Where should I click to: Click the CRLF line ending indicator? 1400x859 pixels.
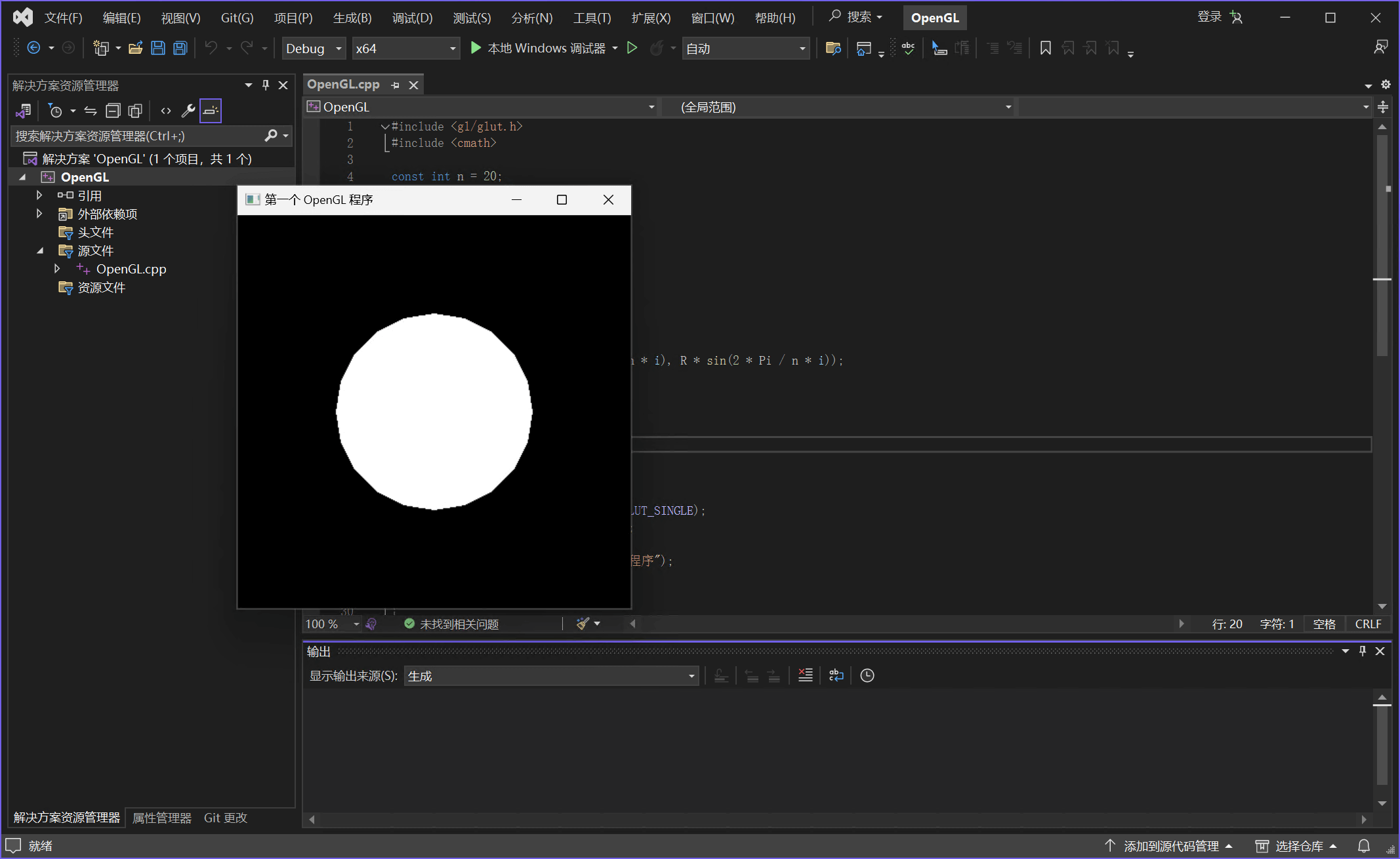(x=1368, y=624)
